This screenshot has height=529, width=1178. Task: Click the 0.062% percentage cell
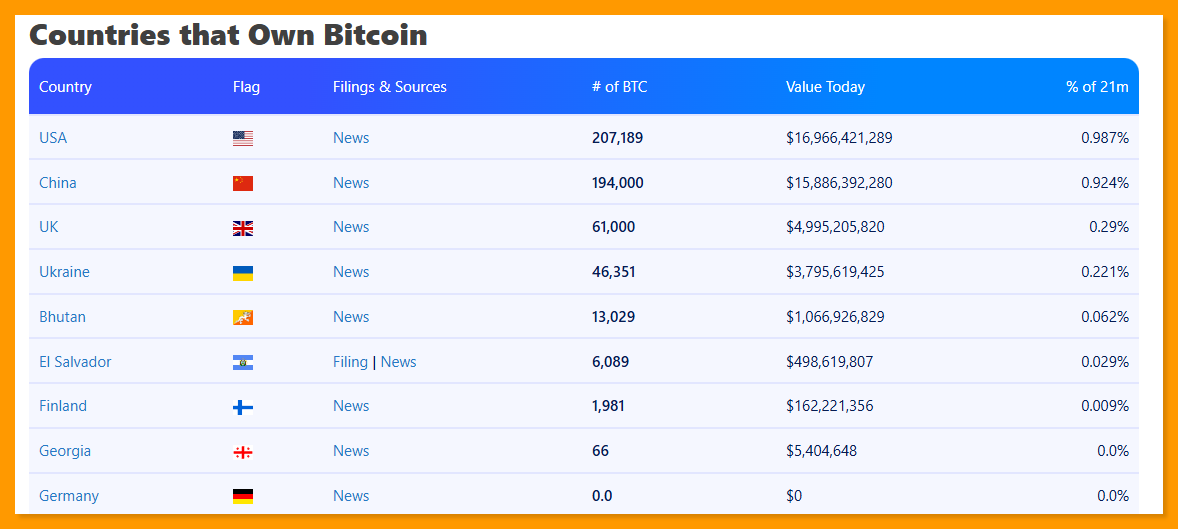click(x=1105, y=317)
